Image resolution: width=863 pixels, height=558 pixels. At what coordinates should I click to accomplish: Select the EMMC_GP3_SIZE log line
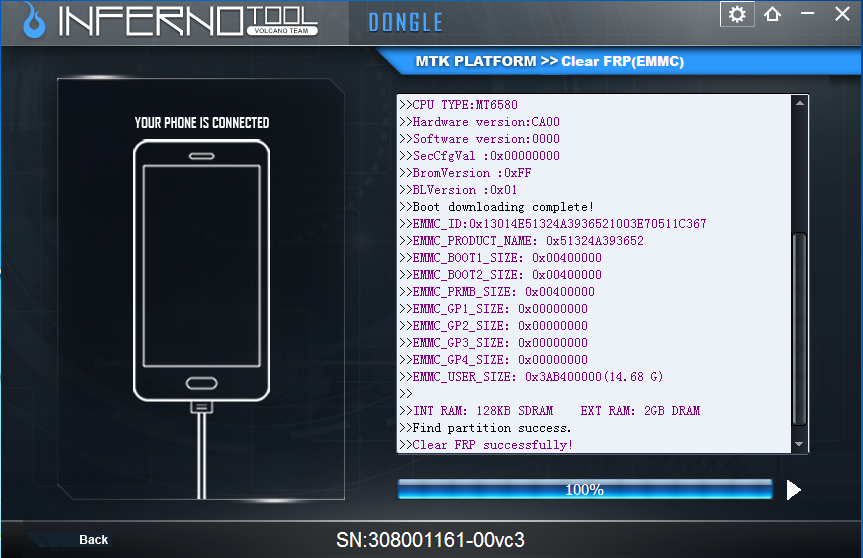493,343
